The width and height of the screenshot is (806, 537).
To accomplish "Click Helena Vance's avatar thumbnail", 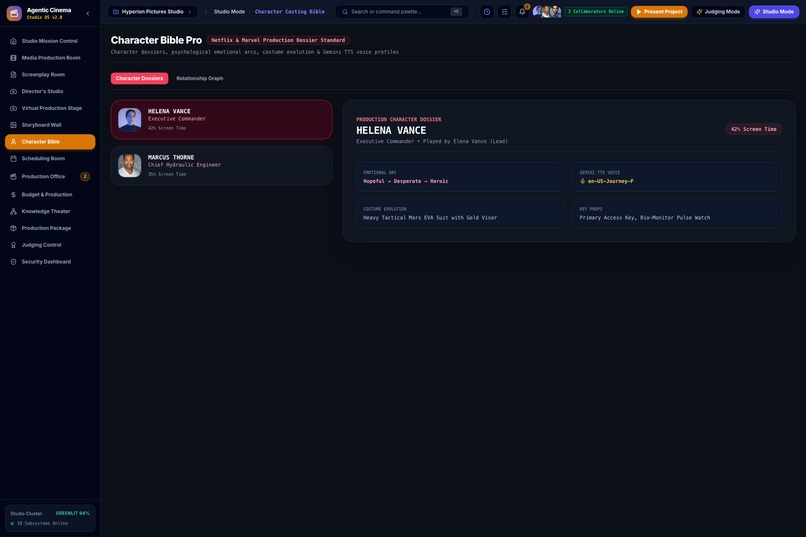I will [x=130, y=119].
